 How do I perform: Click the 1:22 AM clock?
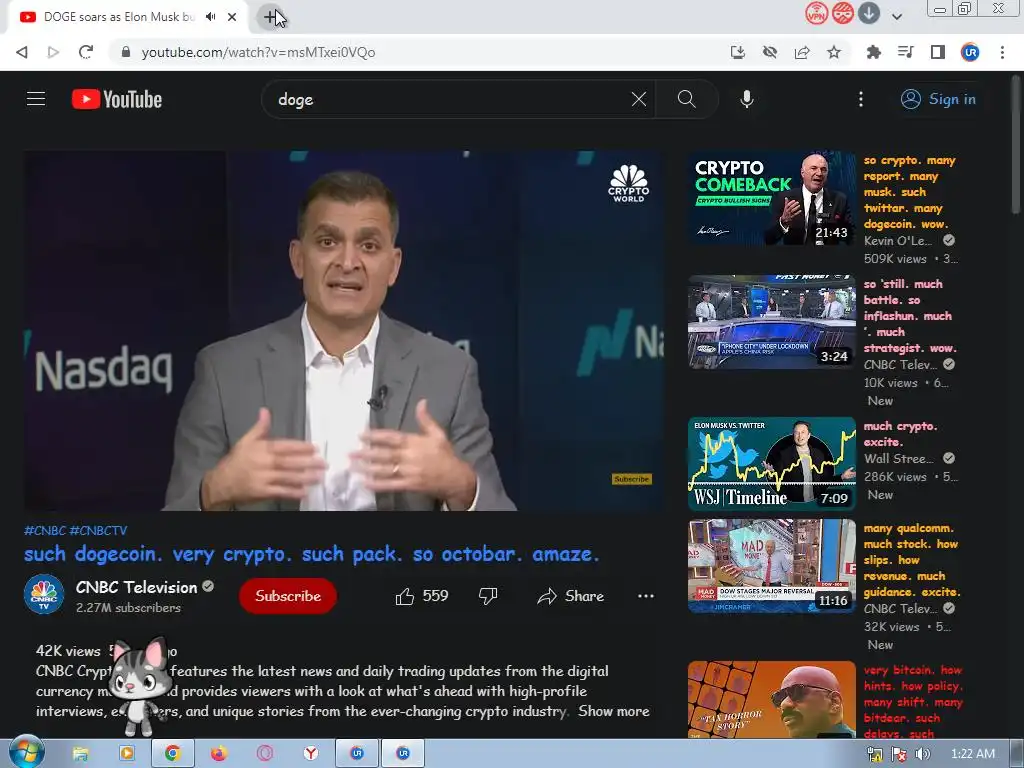click(973, 754)
